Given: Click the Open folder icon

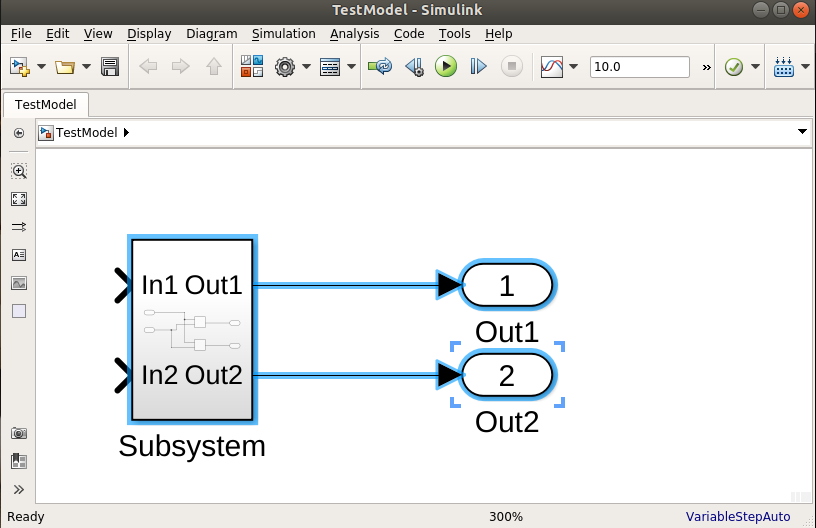Looking at the screenshot, I should pos(65,67).
